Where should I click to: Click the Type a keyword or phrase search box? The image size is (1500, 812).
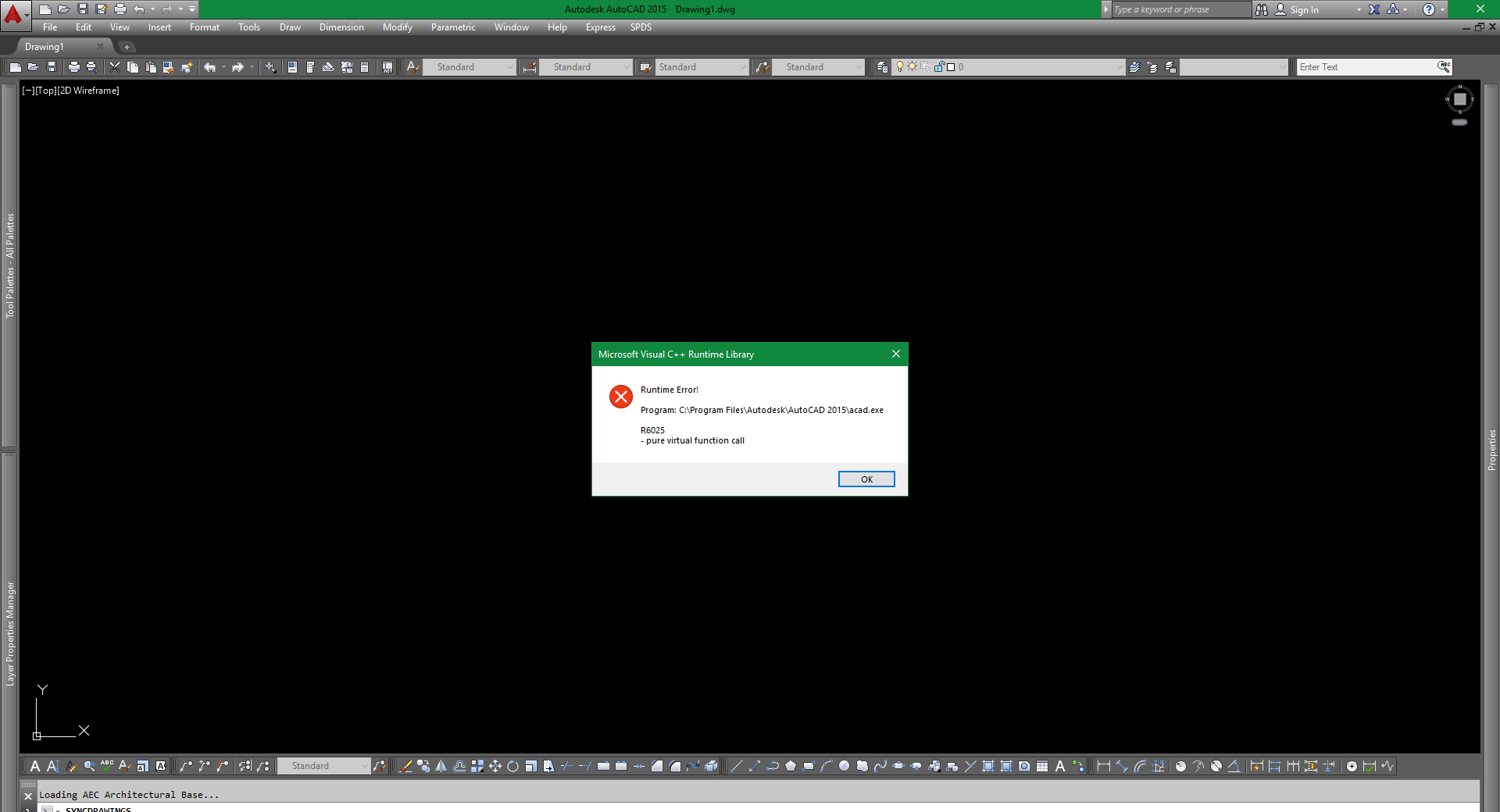tap(1180, 9)
